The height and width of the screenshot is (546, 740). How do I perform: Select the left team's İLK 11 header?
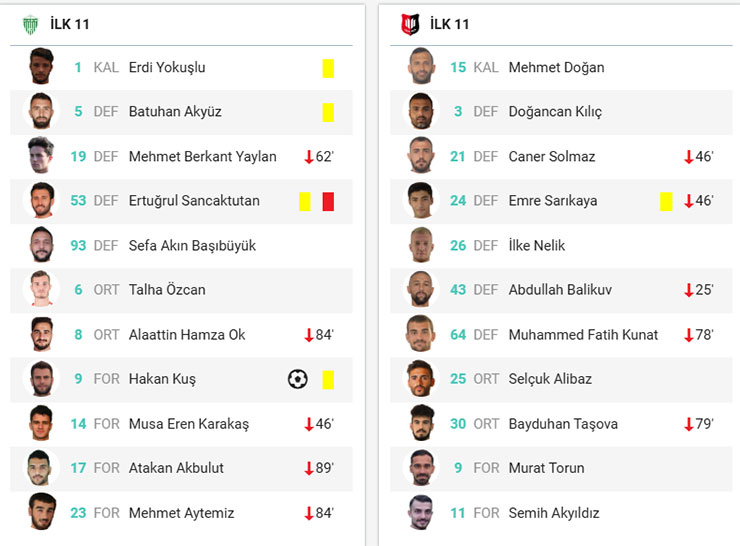[70, 24]
